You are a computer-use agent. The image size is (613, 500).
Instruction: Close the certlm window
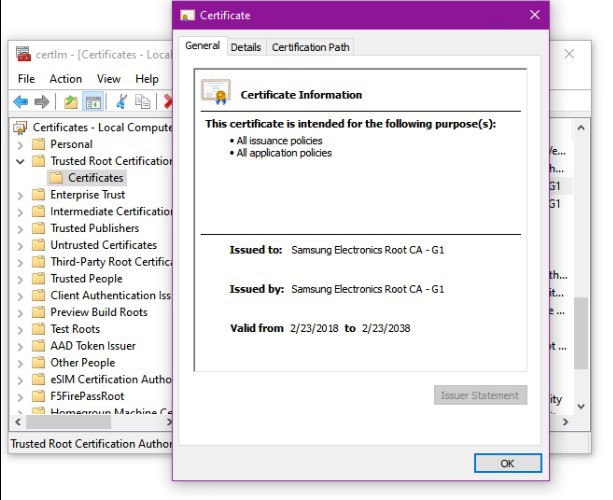pos(569,54)
